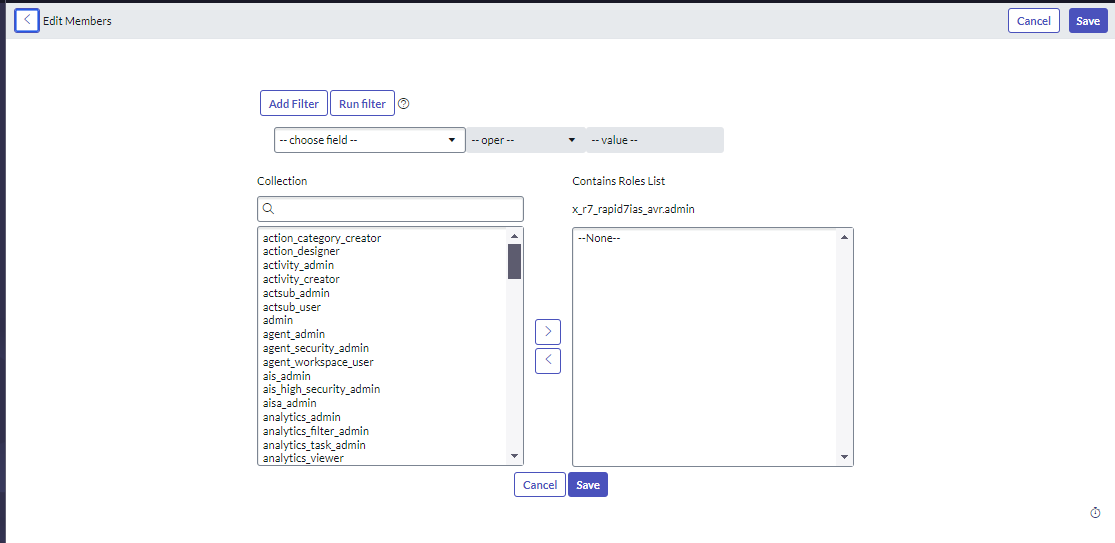The image size is (1115, 543).
Task: Select activity_admin role
Action: click(x=298, y=265)
